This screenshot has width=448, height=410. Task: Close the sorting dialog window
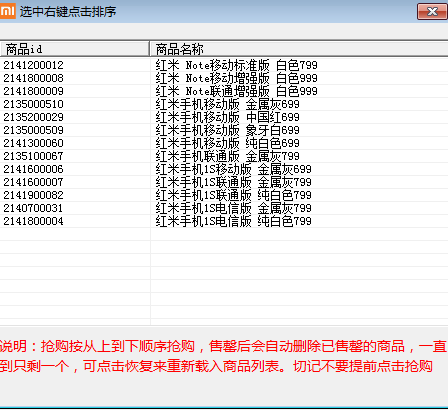tap(432, 12)
